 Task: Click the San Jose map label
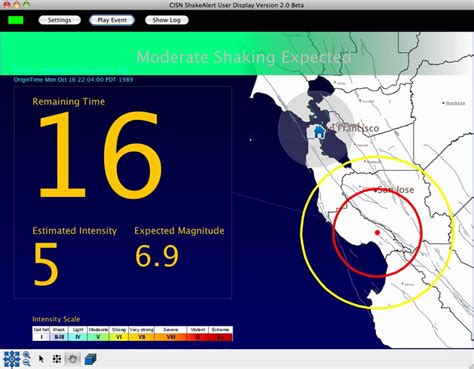(x=396, y=190)
